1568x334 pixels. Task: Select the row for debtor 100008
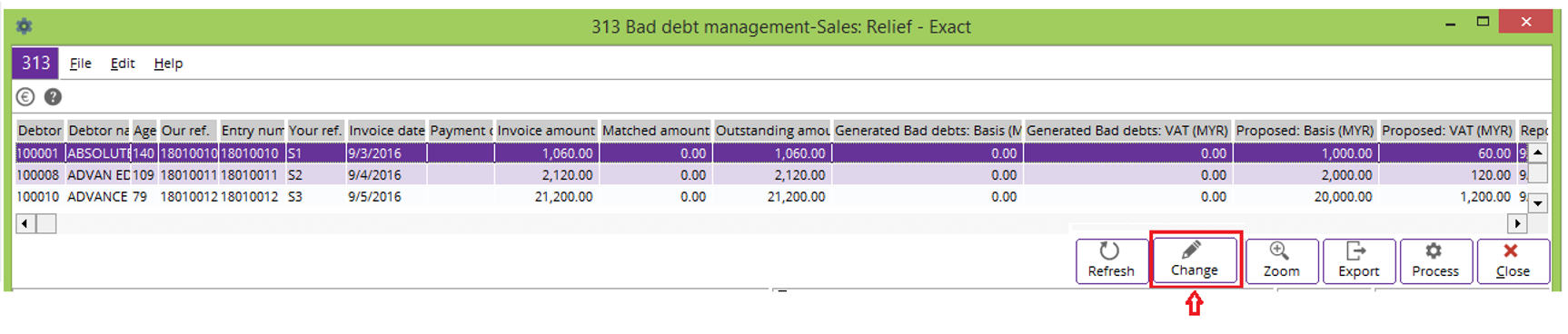(770, 175)
